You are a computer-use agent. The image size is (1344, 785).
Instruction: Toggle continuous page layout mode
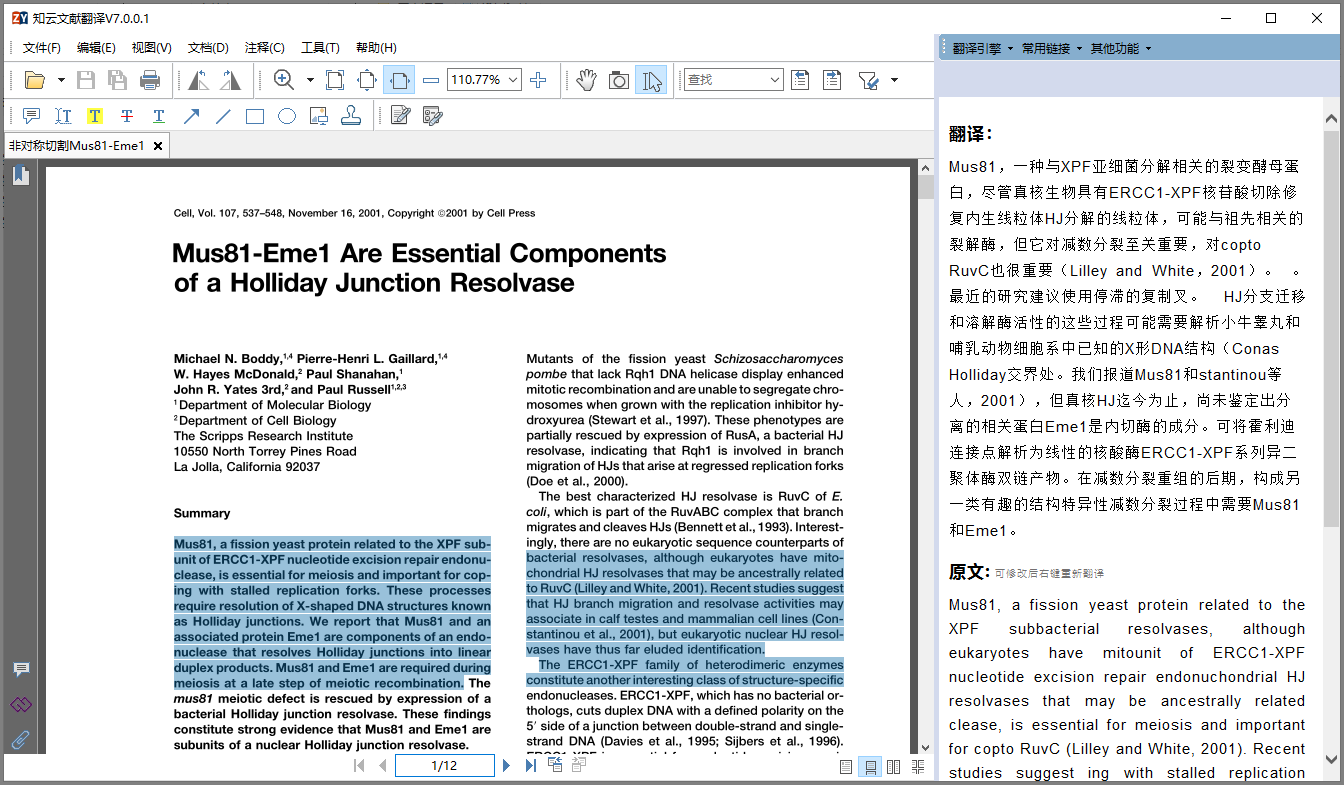[870, 767]
